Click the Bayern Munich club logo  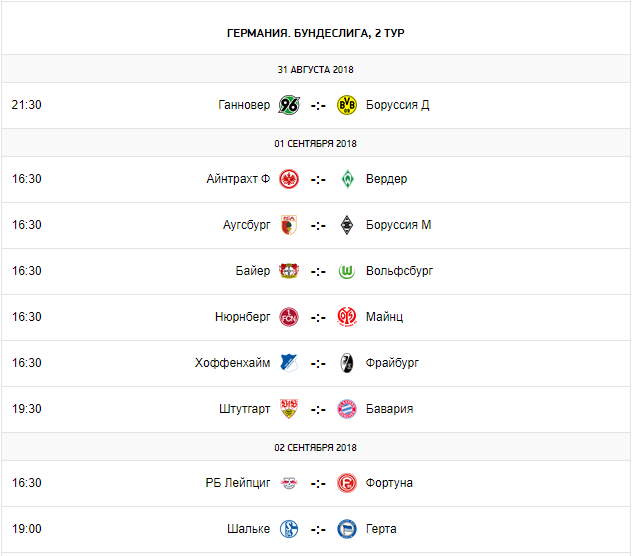[348, 409]
